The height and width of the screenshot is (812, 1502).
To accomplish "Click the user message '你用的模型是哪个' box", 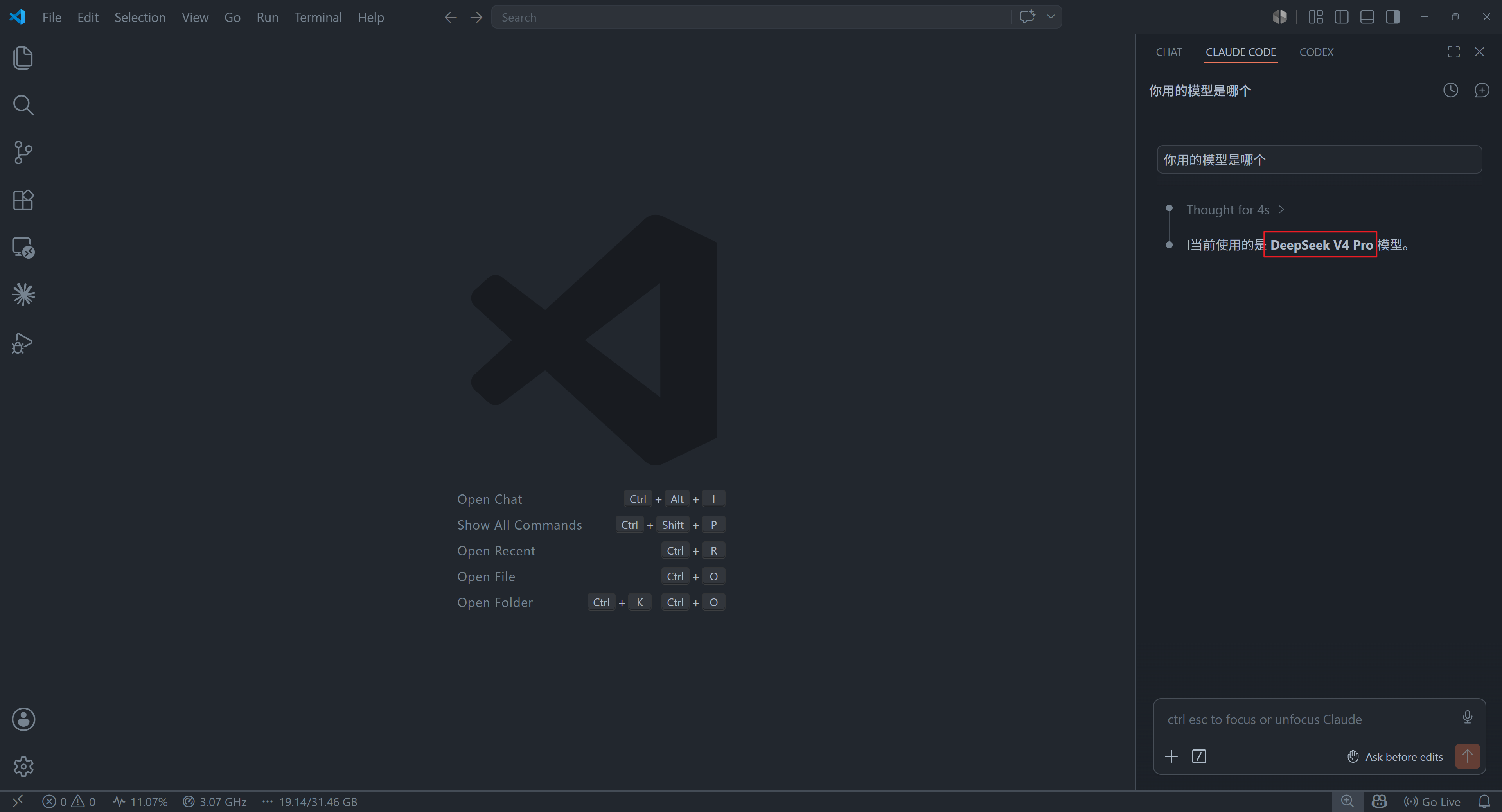I will [1319, 160].
